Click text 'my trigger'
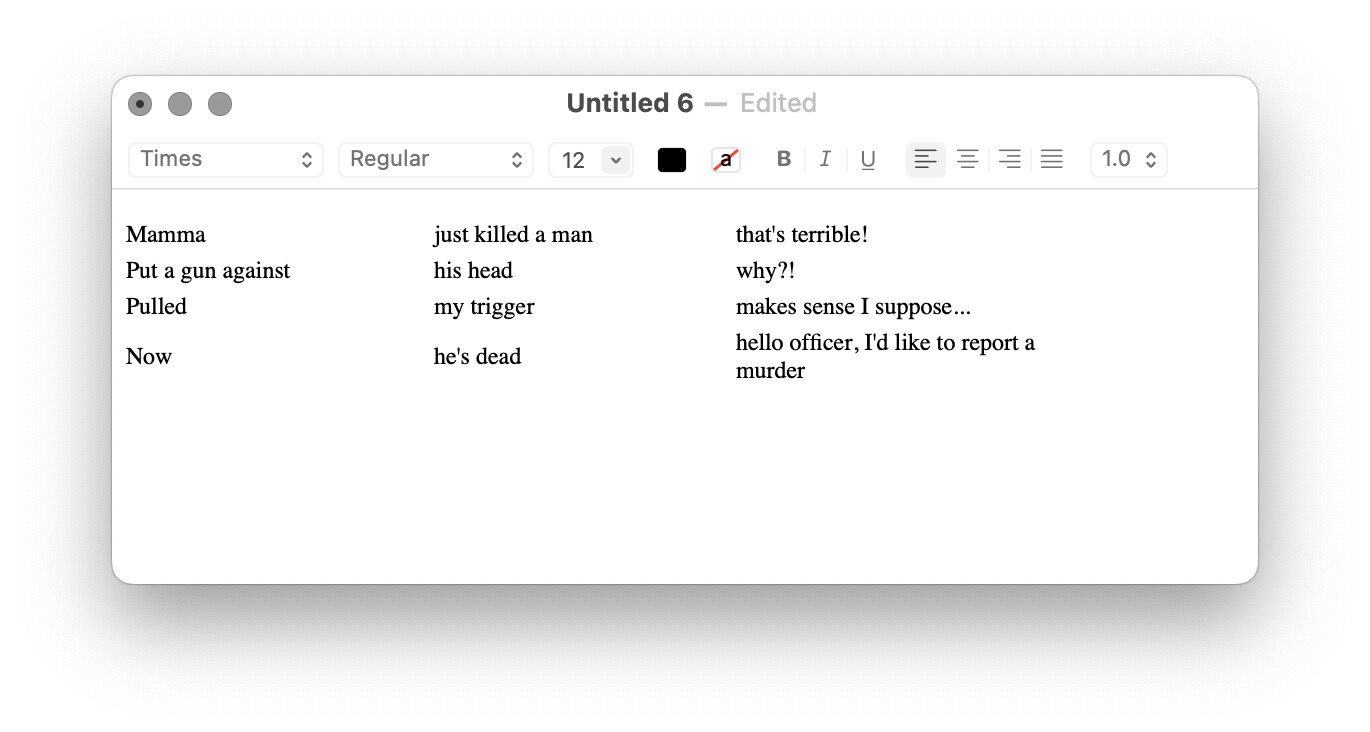Image resolution: width=1370 pixels, height=732 pixels. [x=484, y=307]
